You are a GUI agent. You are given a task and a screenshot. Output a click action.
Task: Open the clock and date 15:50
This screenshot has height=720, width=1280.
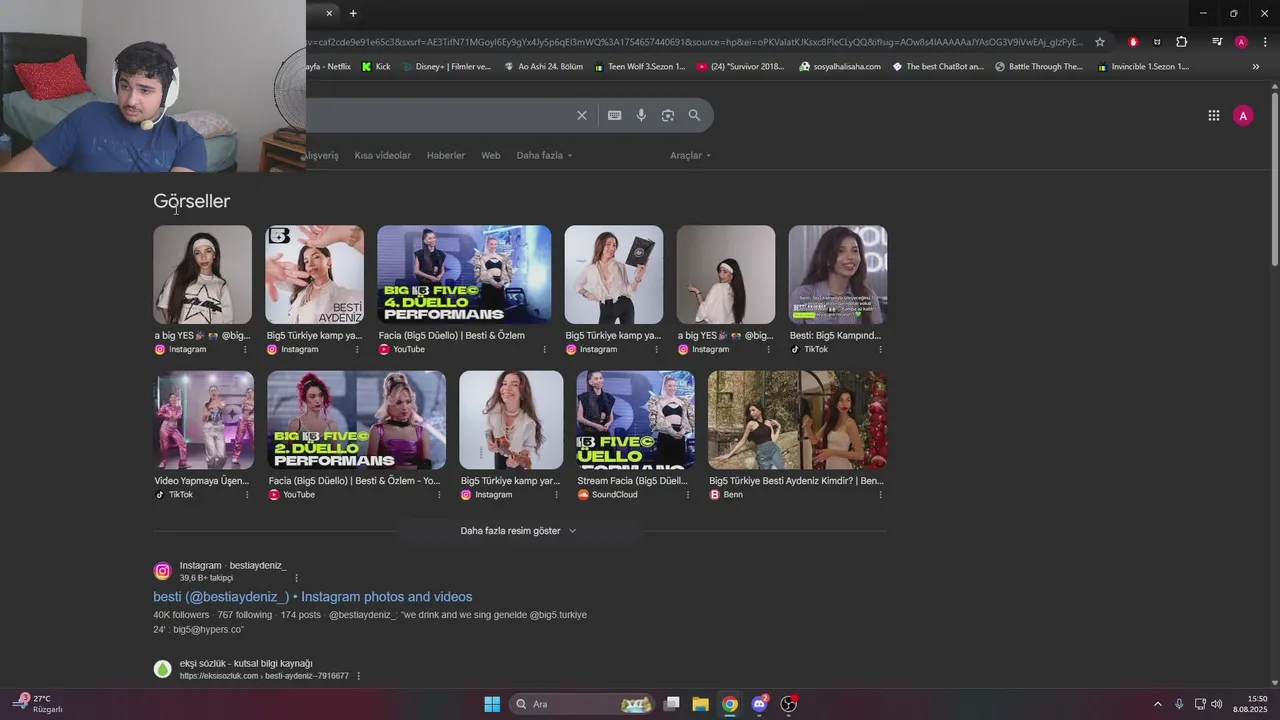(x=1250, y=704)
